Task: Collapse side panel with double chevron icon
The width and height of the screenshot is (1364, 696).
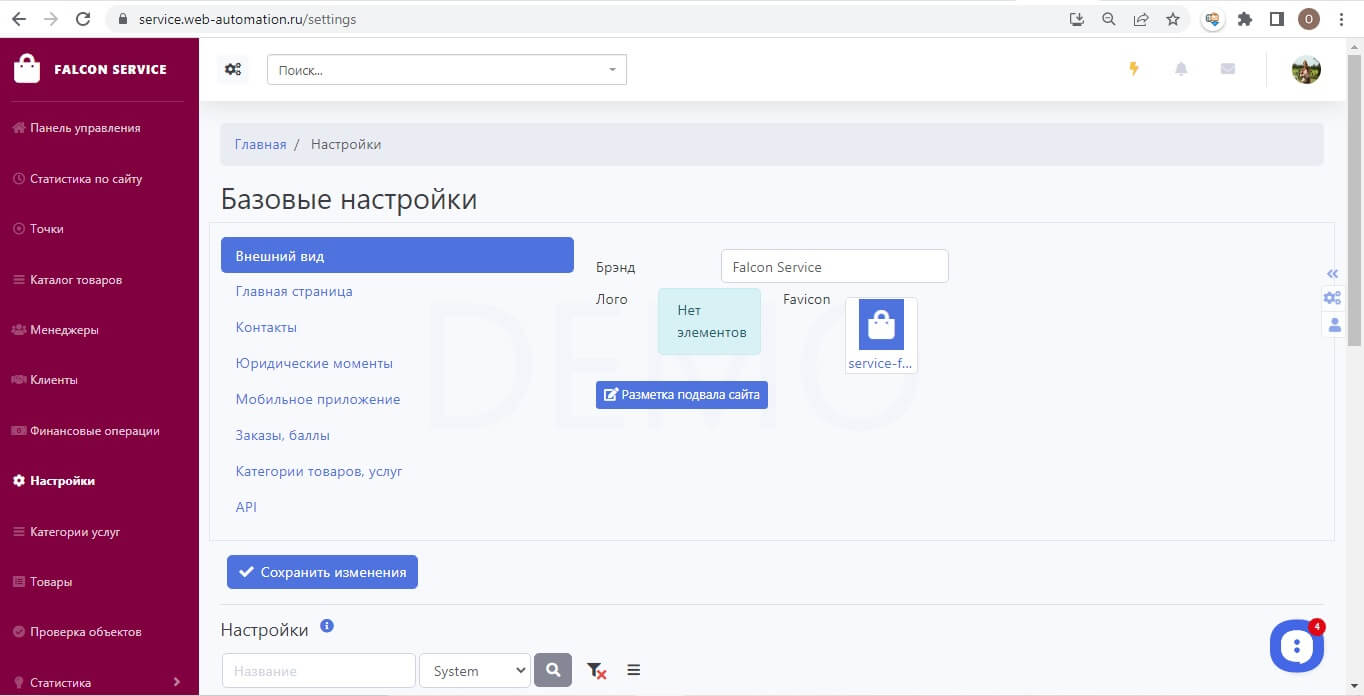Action: click(x=1332, y=274)
